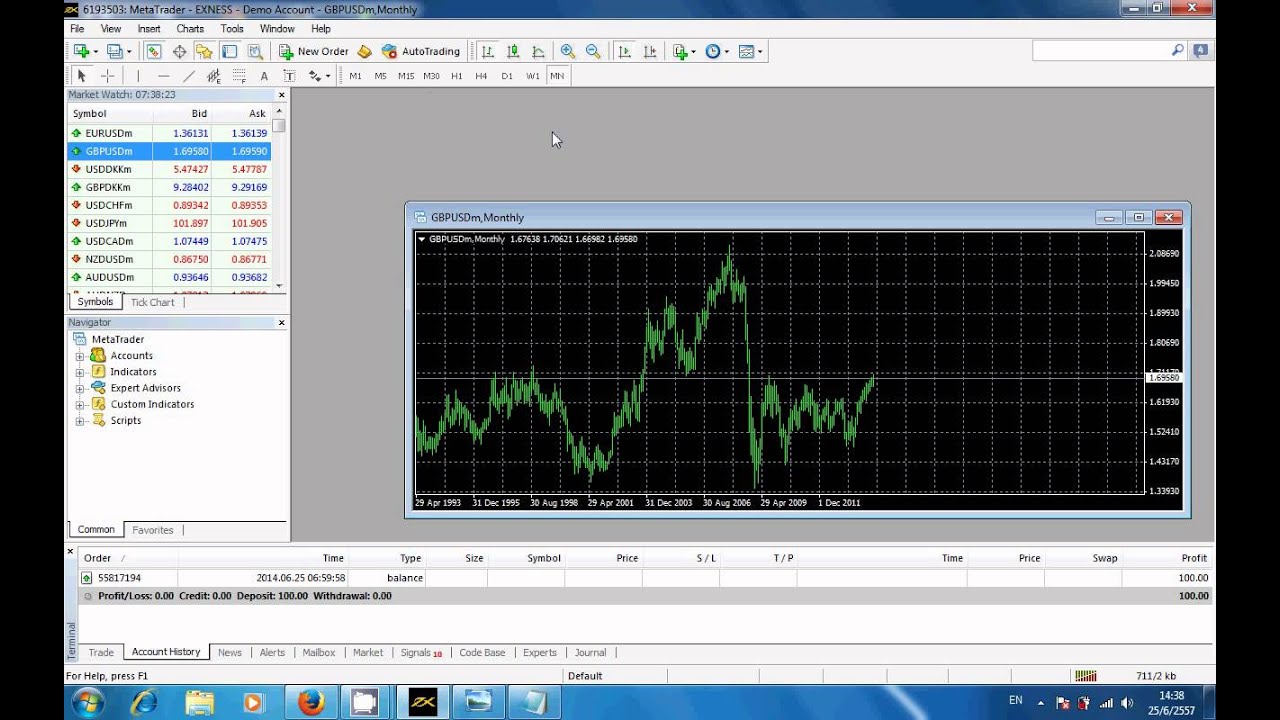
Task: Close the Navigator panel
Action: (281, 323)
